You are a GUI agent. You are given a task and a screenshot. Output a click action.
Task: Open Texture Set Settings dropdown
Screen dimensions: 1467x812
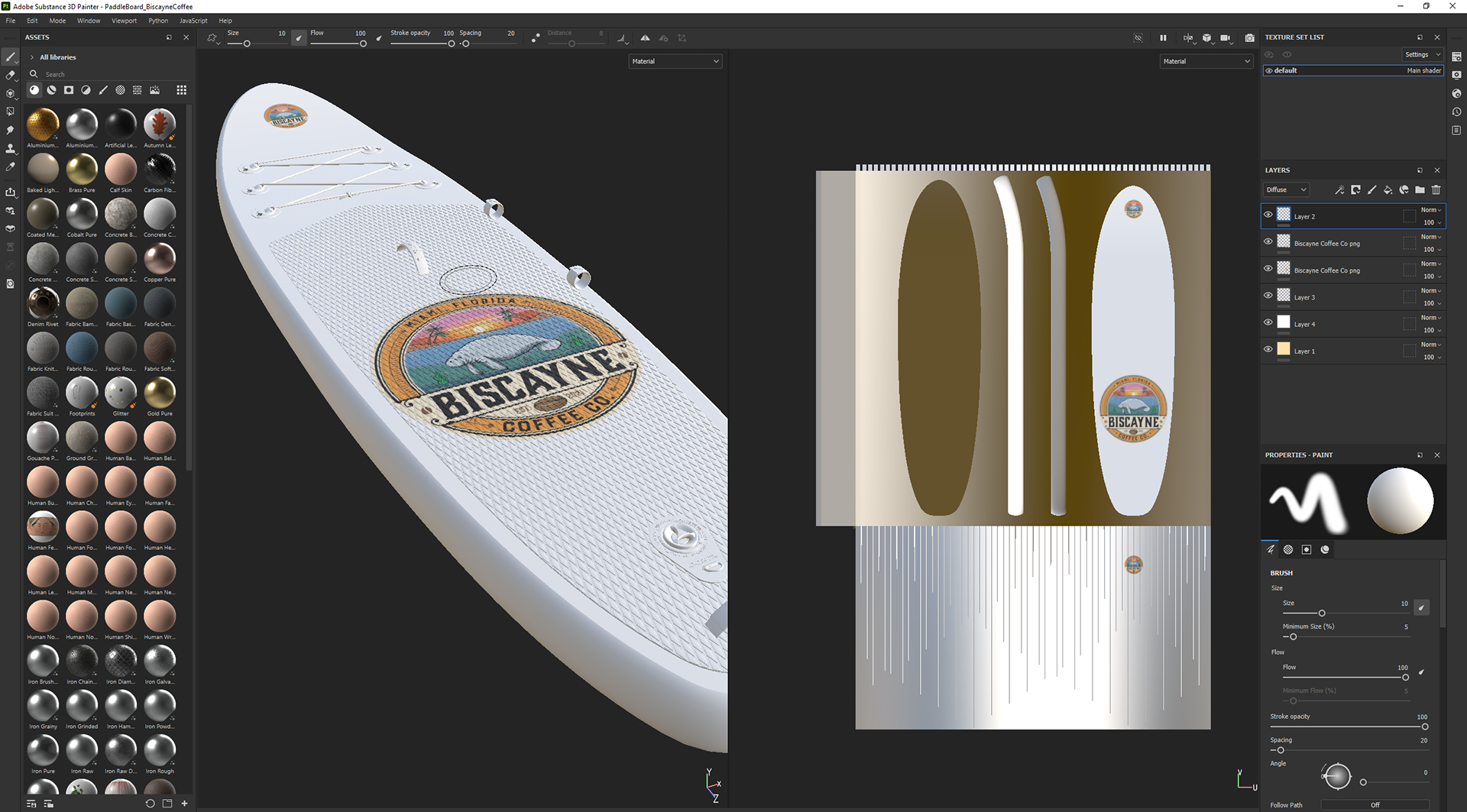tap(1422, 54)
